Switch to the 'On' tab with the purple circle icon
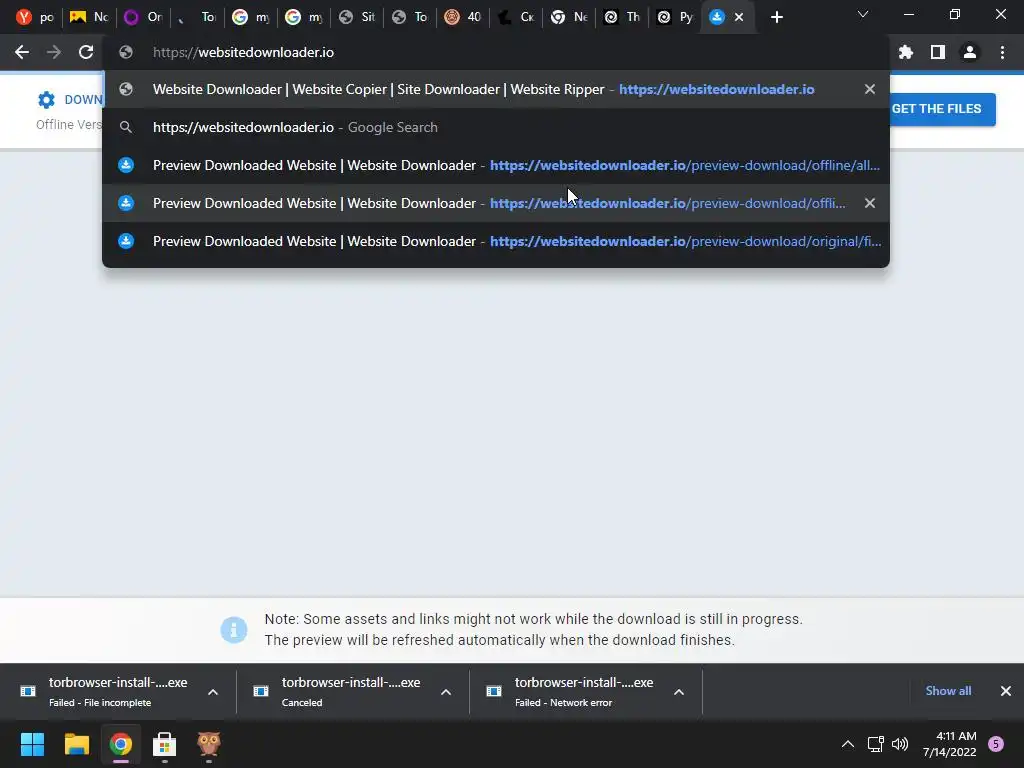This screenshot has height=768, width=1024. 142,17
